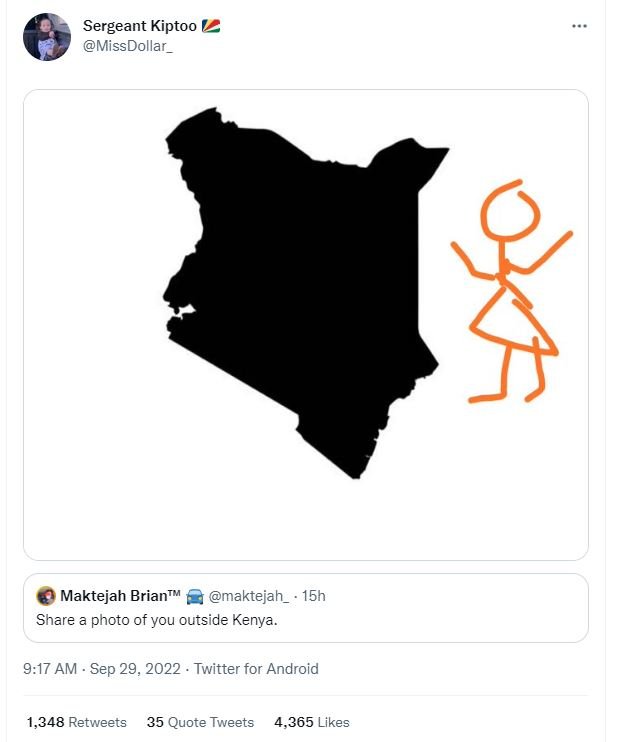Open the three-dot more options menu
This screenshot has width=620, height=742.
point(579,27)
